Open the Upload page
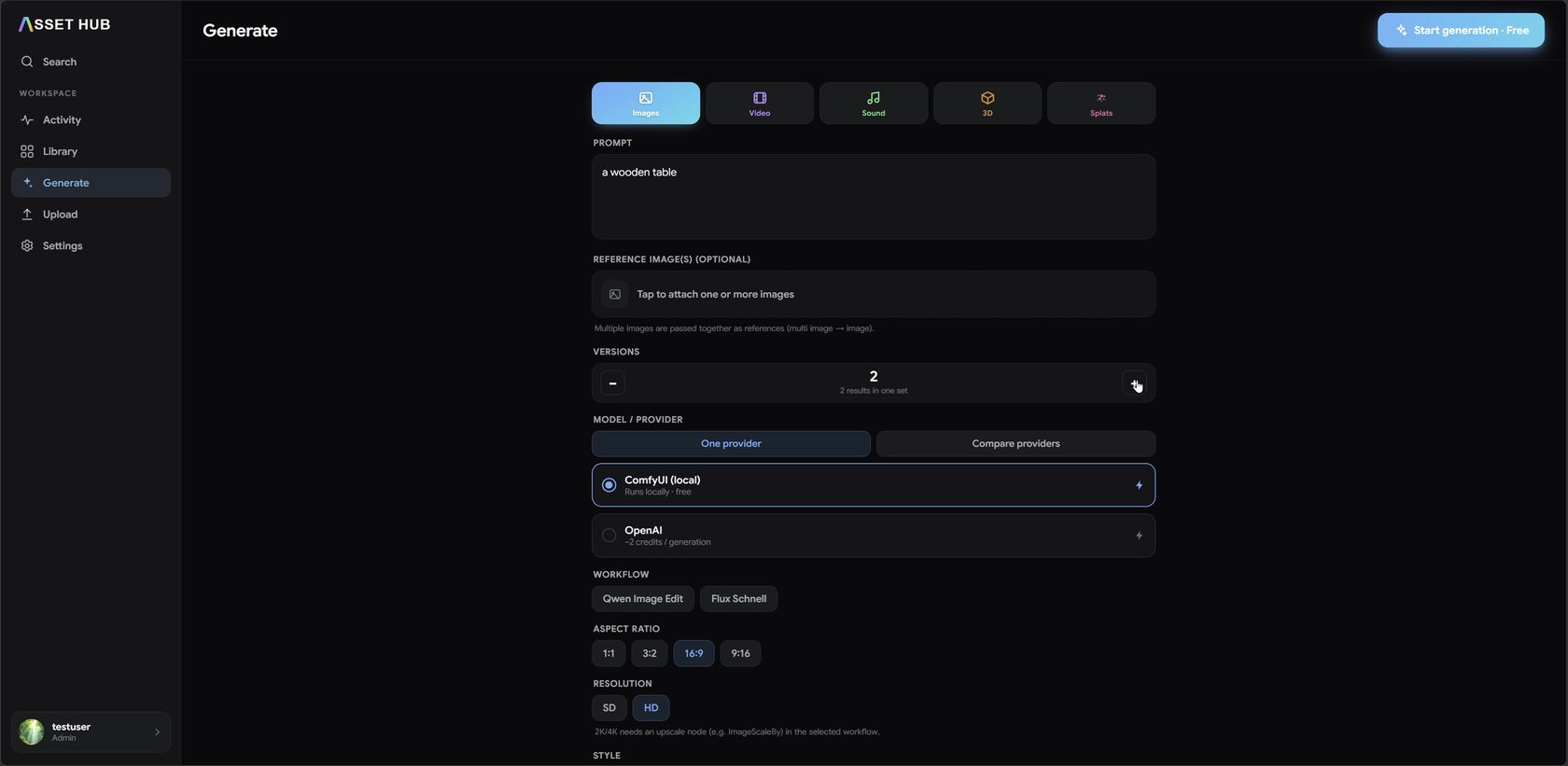 pyautogui.click(x=91, y=215)
